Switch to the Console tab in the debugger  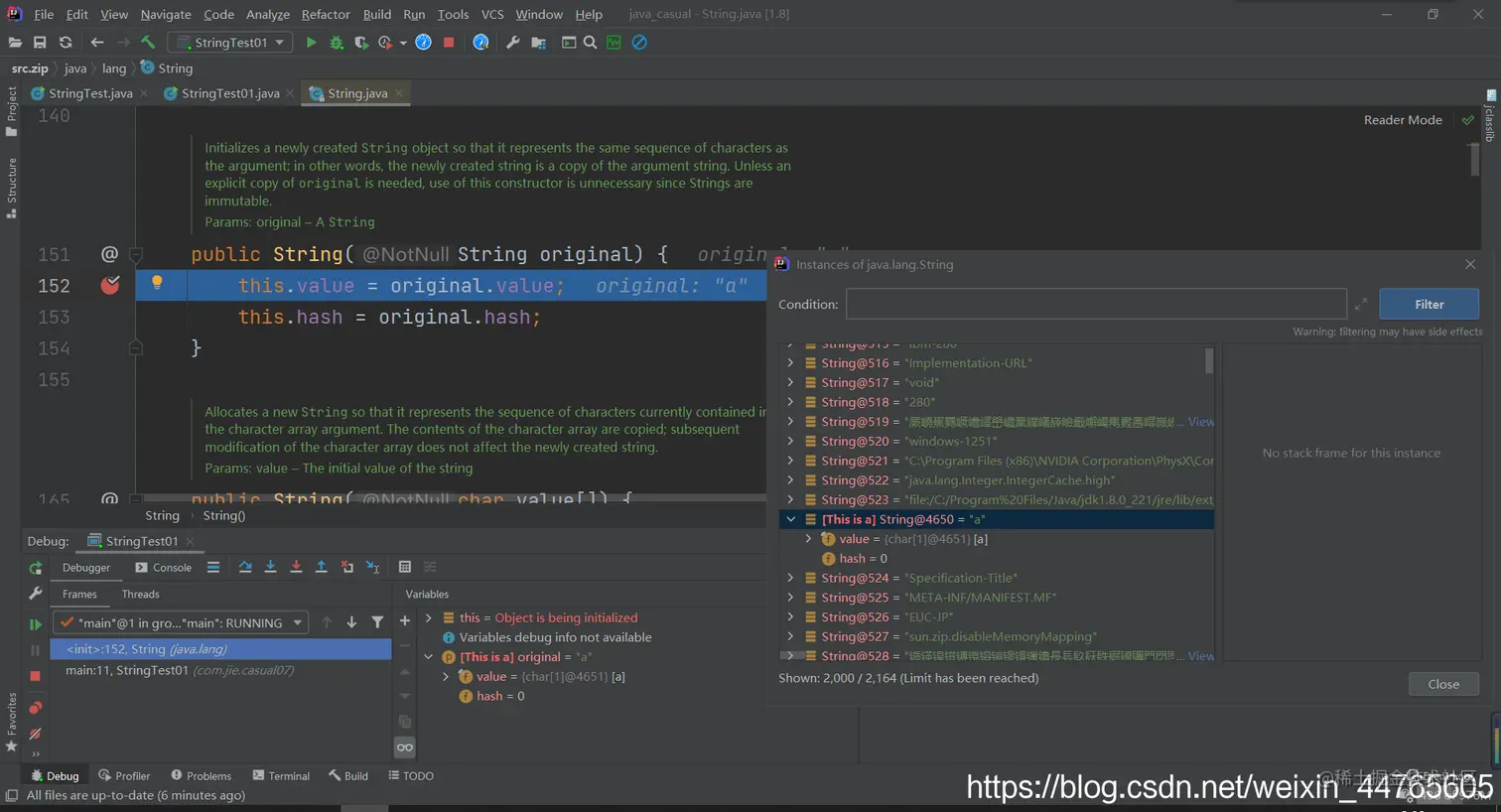[x=164, y=568]
